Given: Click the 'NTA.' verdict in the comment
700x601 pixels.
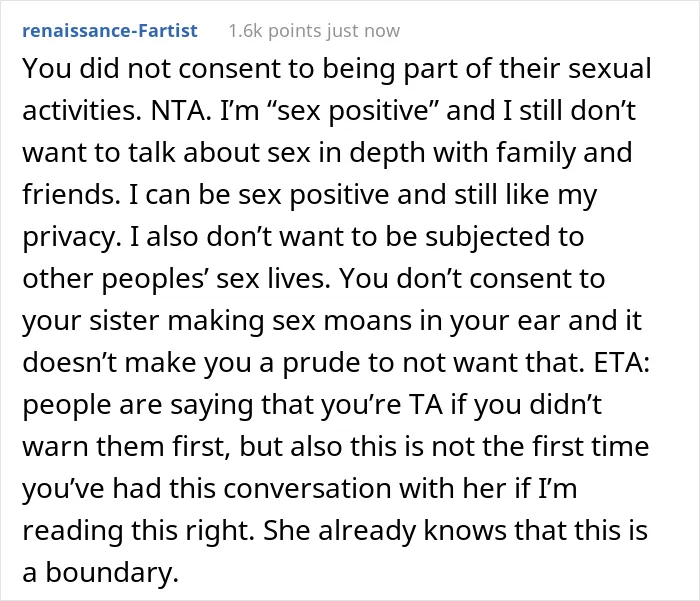Looking at the screenshot, I should [x=181, y=110].
